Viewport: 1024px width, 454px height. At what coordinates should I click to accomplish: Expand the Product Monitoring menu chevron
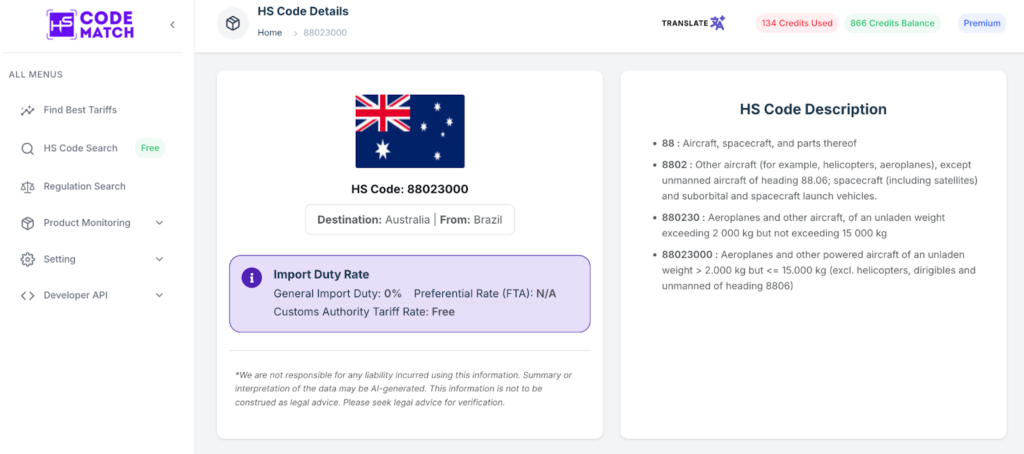pyautogui.click(x=159, y=223)
